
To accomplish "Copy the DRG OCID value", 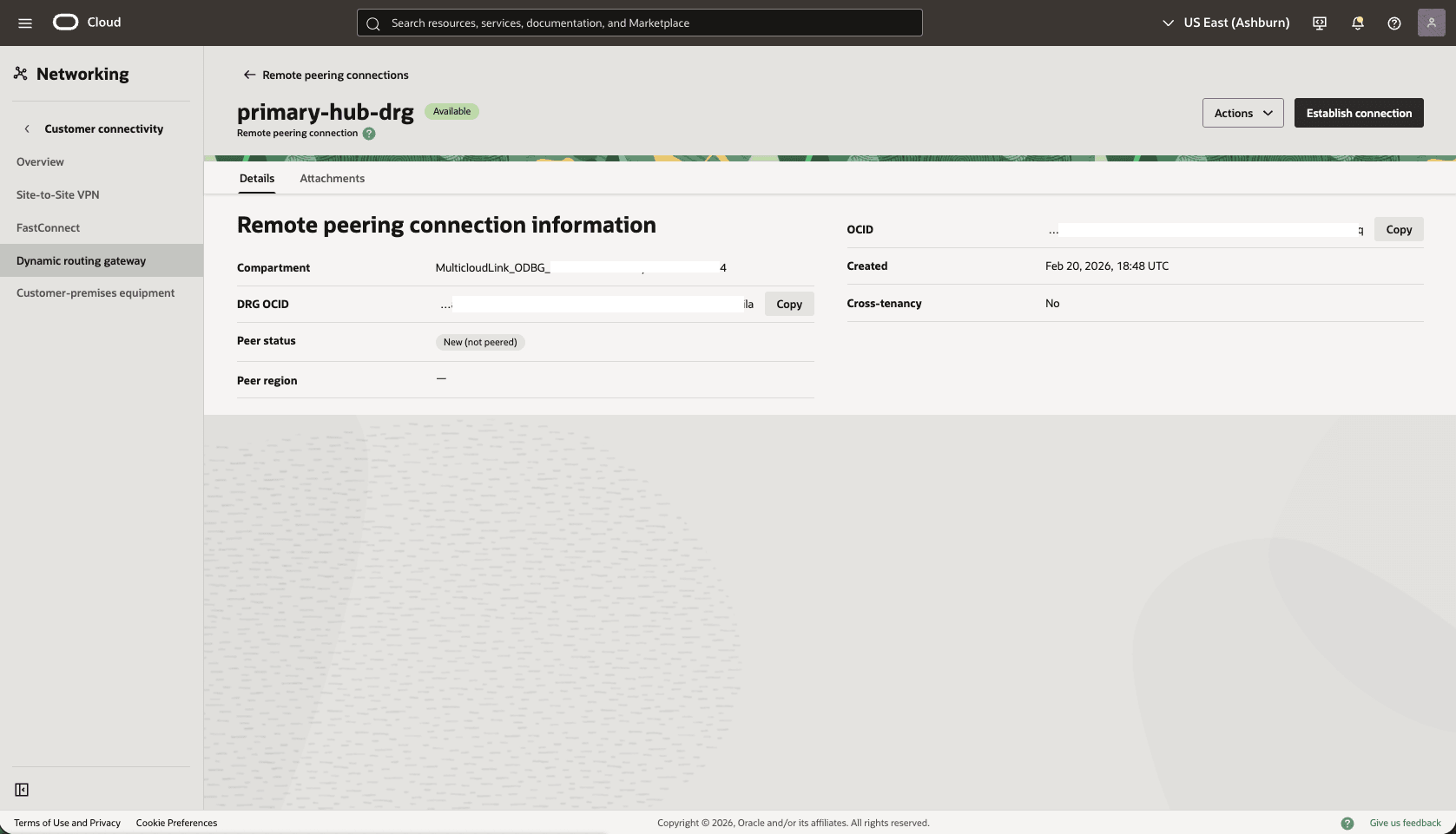I will (788, 304).
